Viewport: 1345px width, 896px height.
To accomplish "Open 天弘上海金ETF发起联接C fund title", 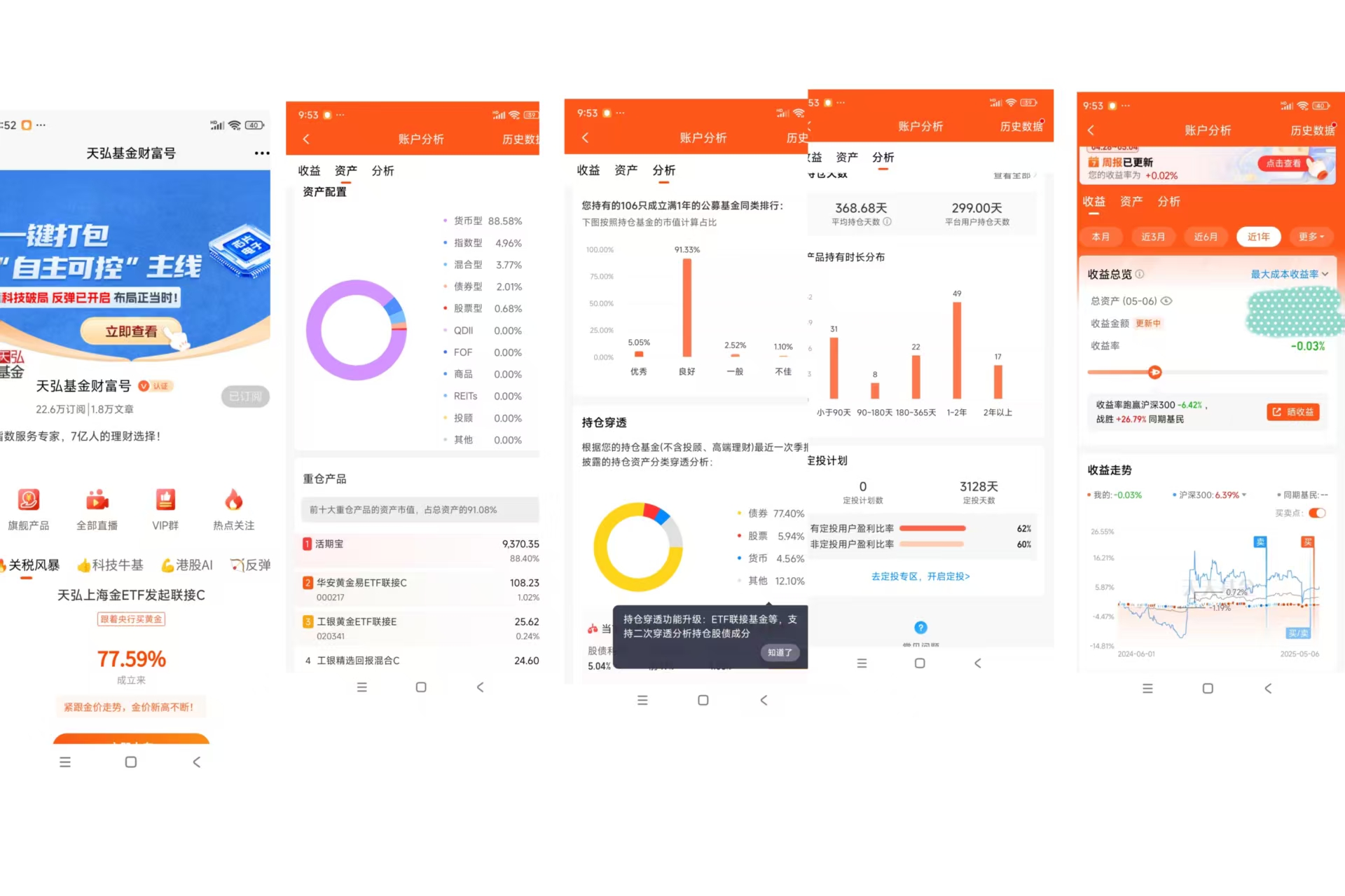I will click(x=131, y=595).
